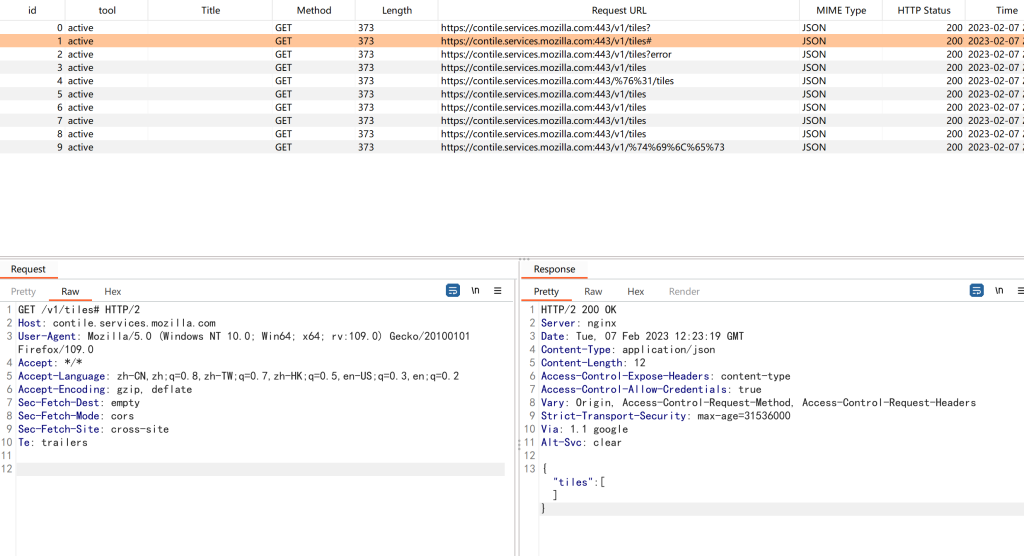Click the MIME Type column header
The height and width of the screenshot is (556, 1024).
pos(841,10)
